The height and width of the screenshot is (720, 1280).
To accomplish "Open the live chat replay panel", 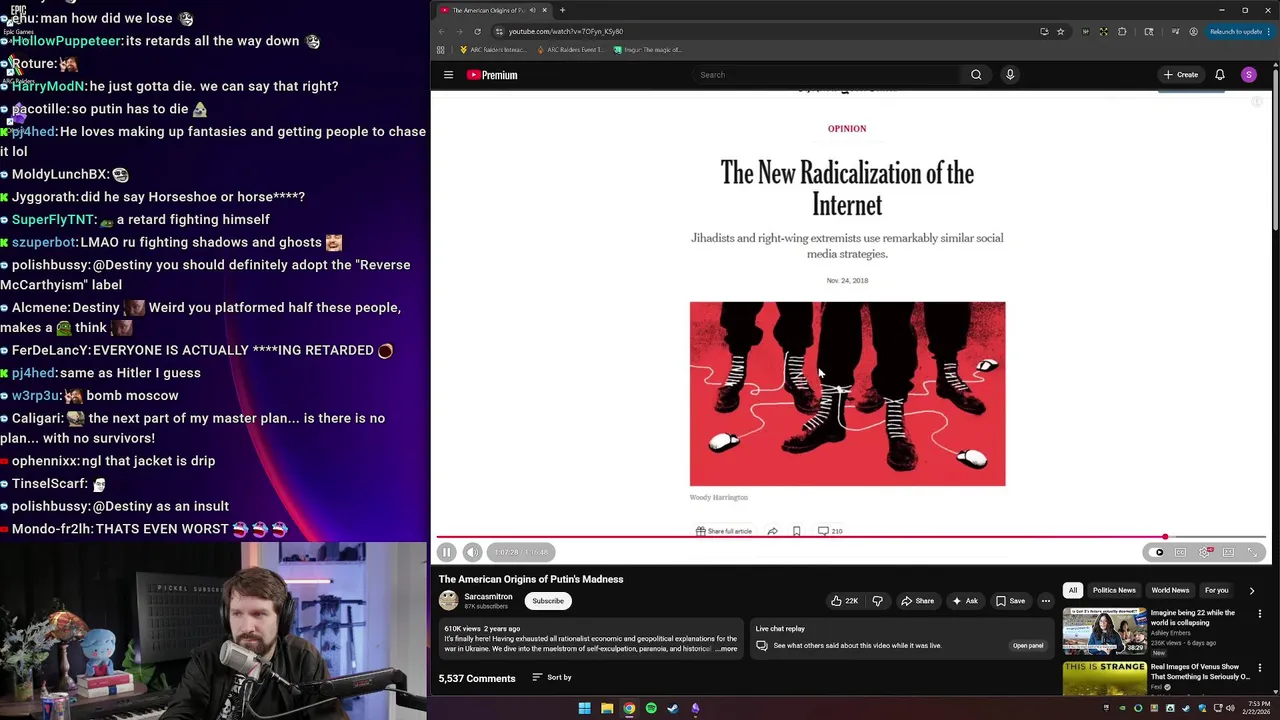I will click(x=1028, y=645).
